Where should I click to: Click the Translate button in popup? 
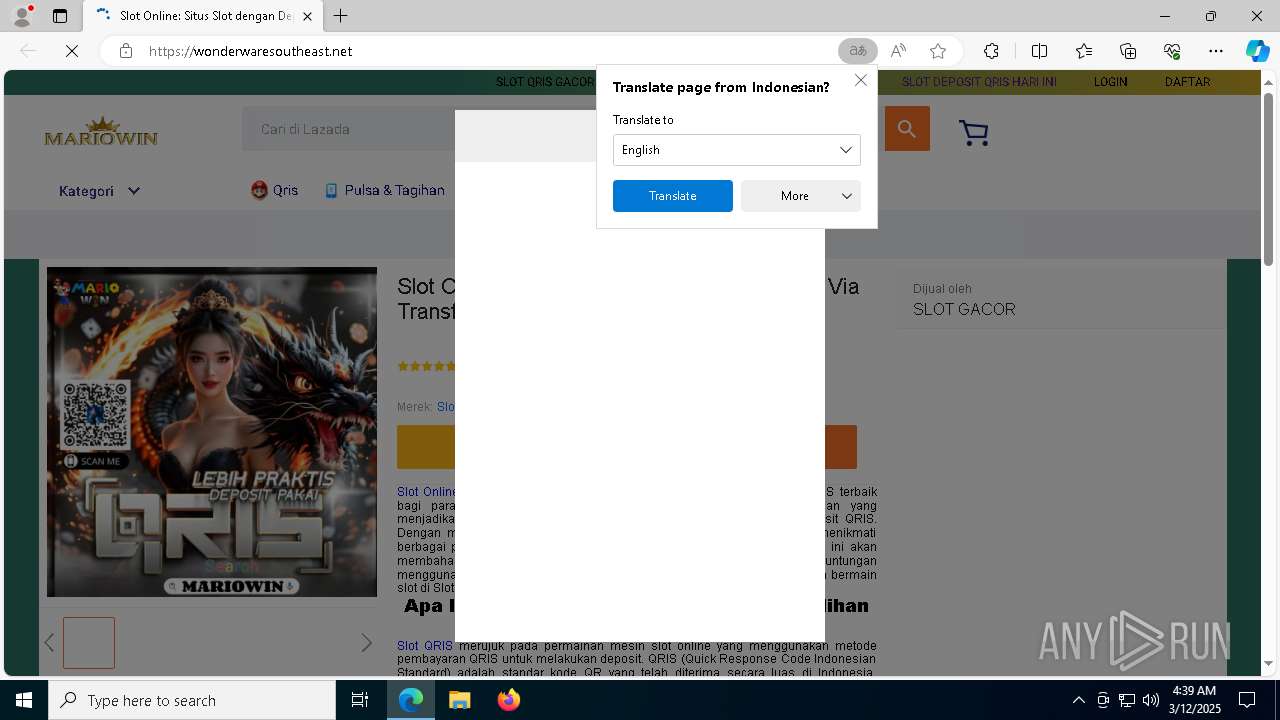pos(672,196)
